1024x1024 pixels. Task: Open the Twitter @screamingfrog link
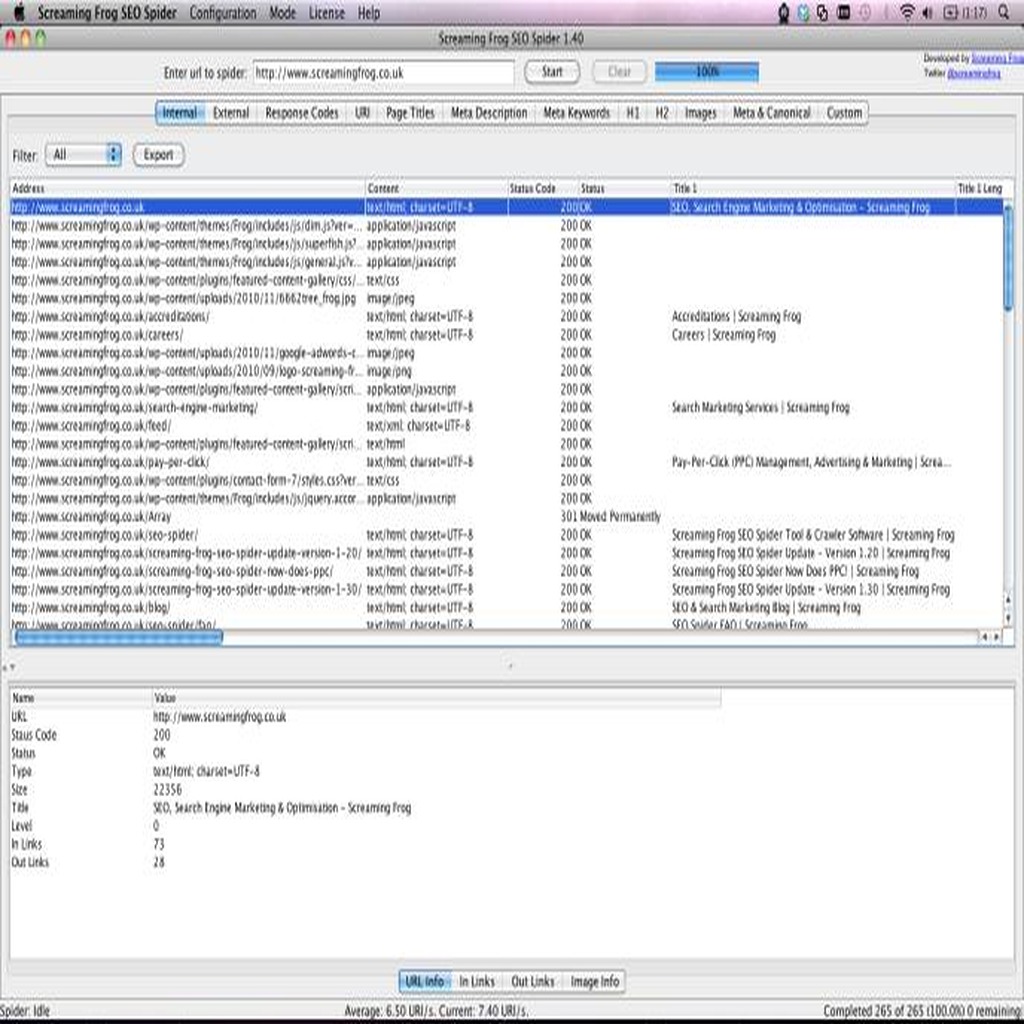974,73
